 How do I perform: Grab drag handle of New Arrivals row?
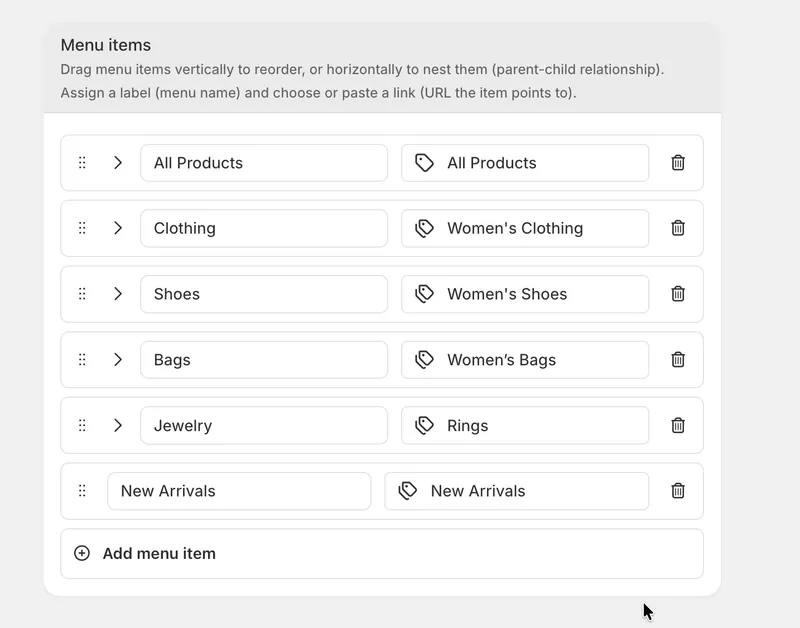click(x=82, y=491)
